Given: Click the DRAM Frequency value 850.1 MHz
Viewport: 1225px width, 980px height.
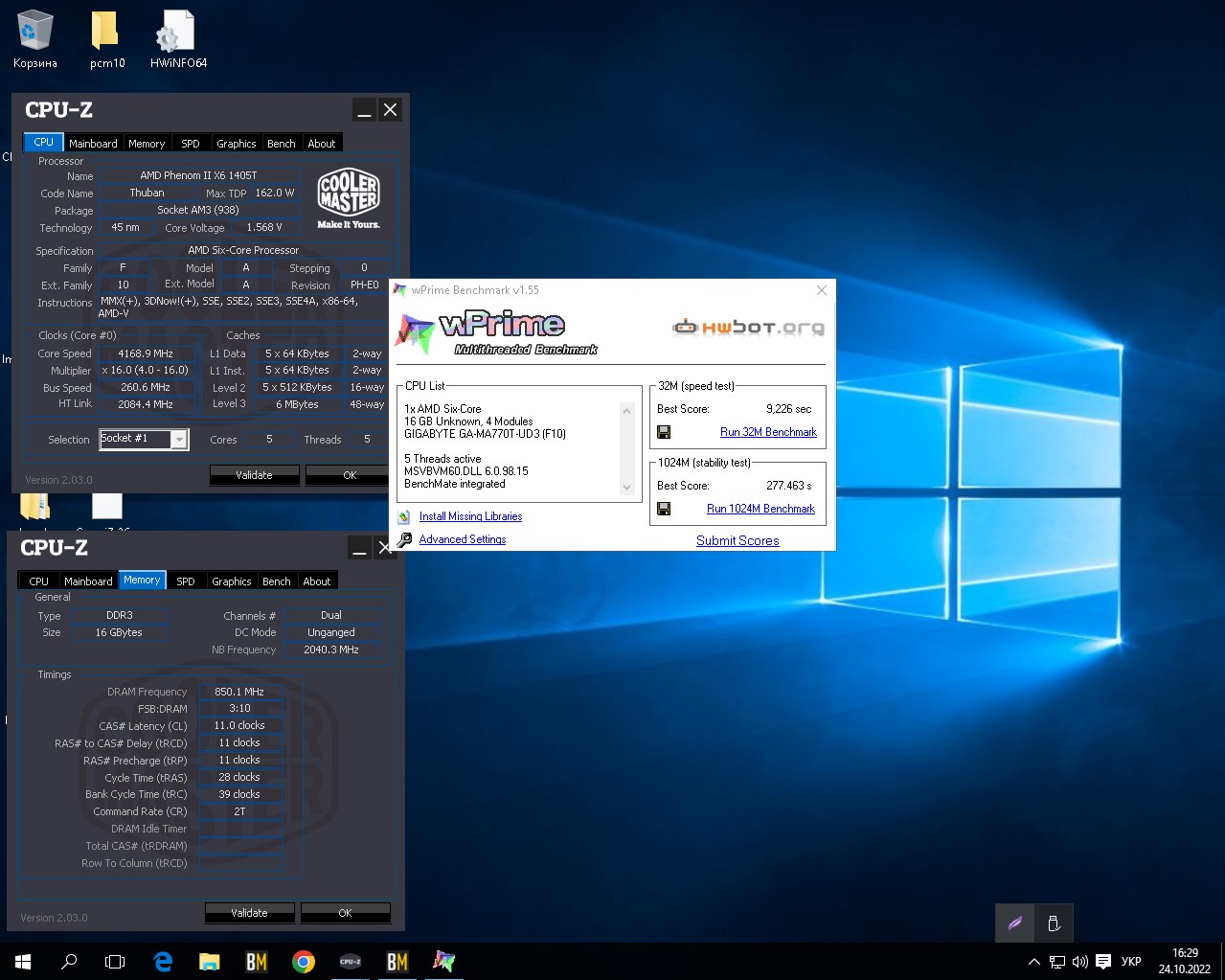Looking at the screenshot, I should pos(239,692).
